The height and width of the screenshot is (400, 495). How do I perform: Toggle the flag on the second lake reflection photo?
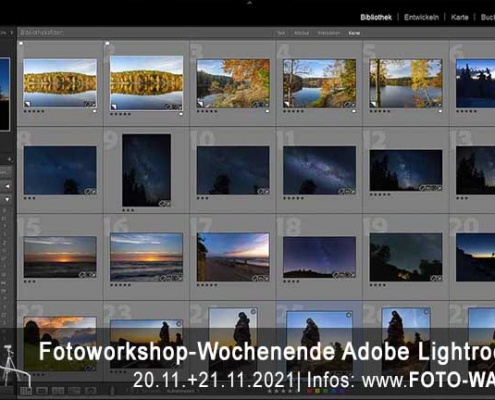pos(107,43)
